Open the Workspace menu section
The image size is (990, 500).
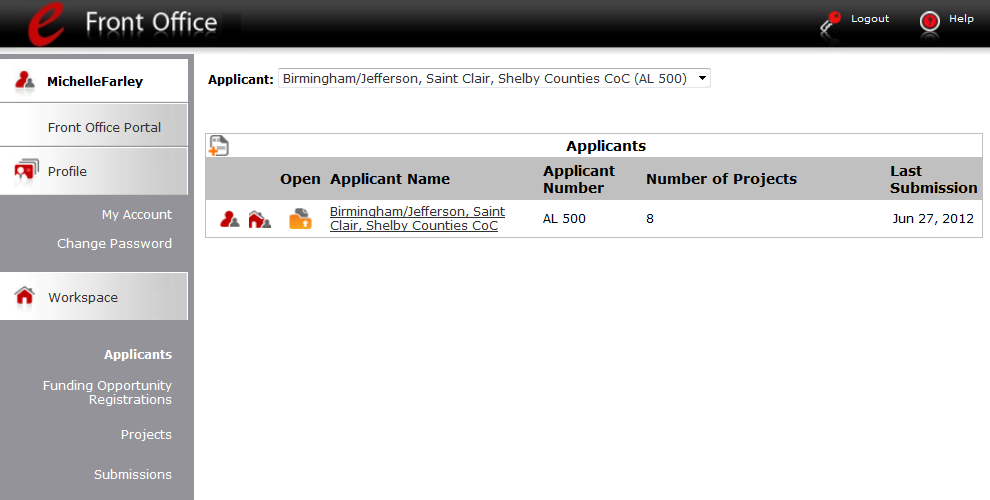[x=93, y=296]
